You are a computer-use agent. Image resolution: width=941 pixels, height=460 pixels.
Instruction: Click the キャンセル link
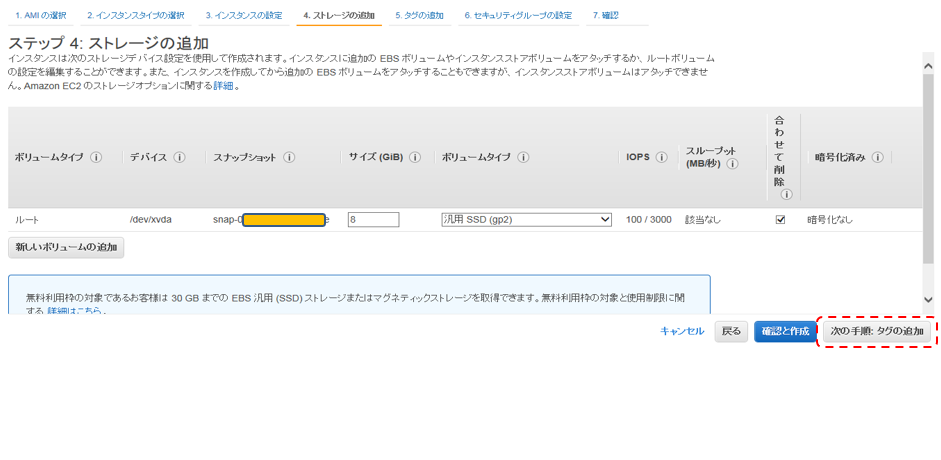coord(682,331)
